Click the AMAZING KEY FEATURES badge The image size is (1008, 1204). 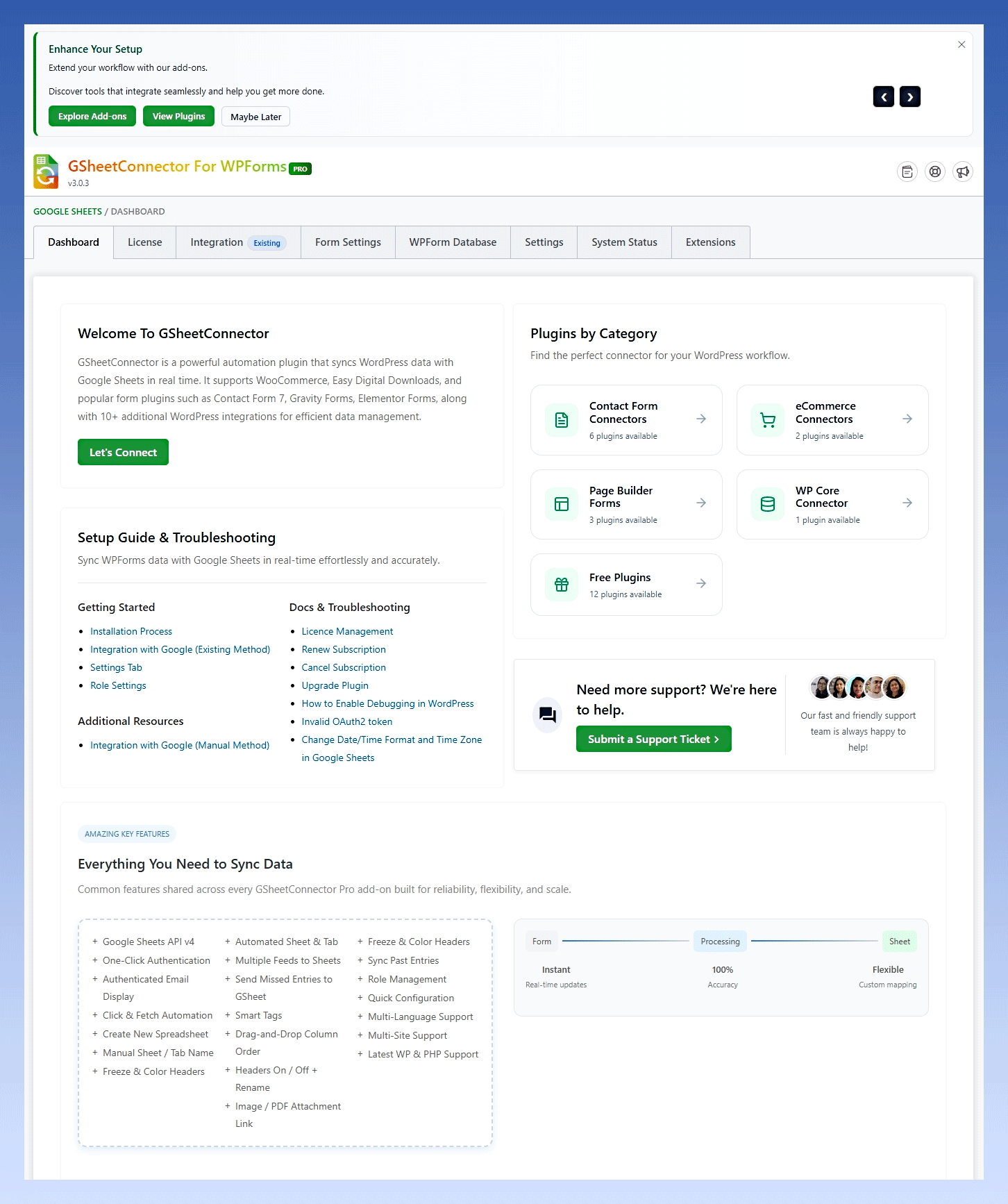click(x=127, y=834)
